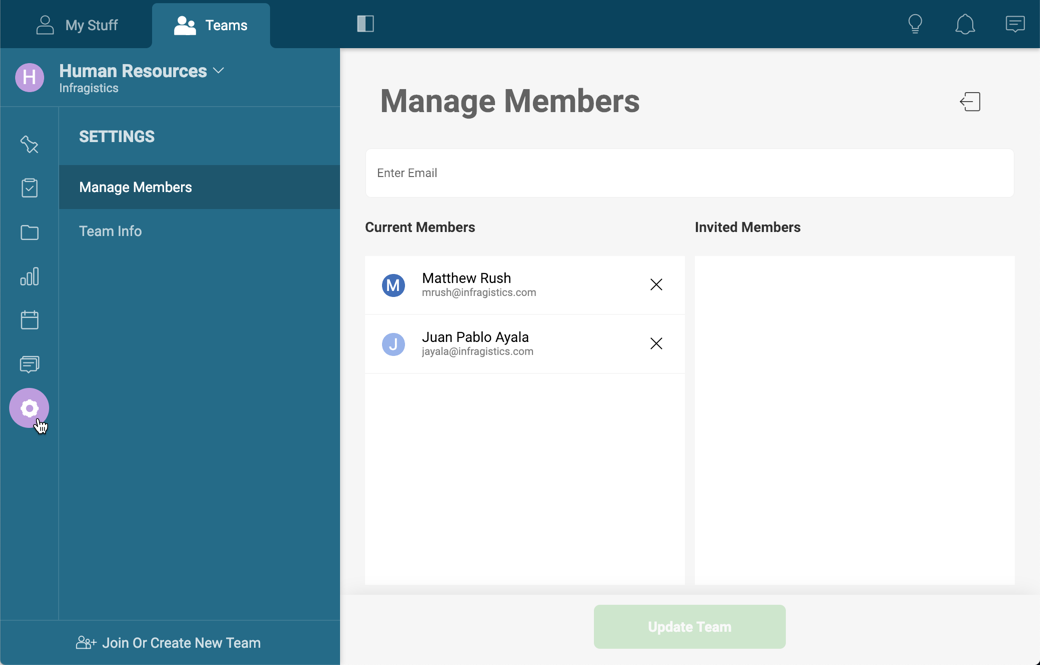
Task: Remove Matthew Rush from current members
Action: pyautogui.click(x=656, y=285)
